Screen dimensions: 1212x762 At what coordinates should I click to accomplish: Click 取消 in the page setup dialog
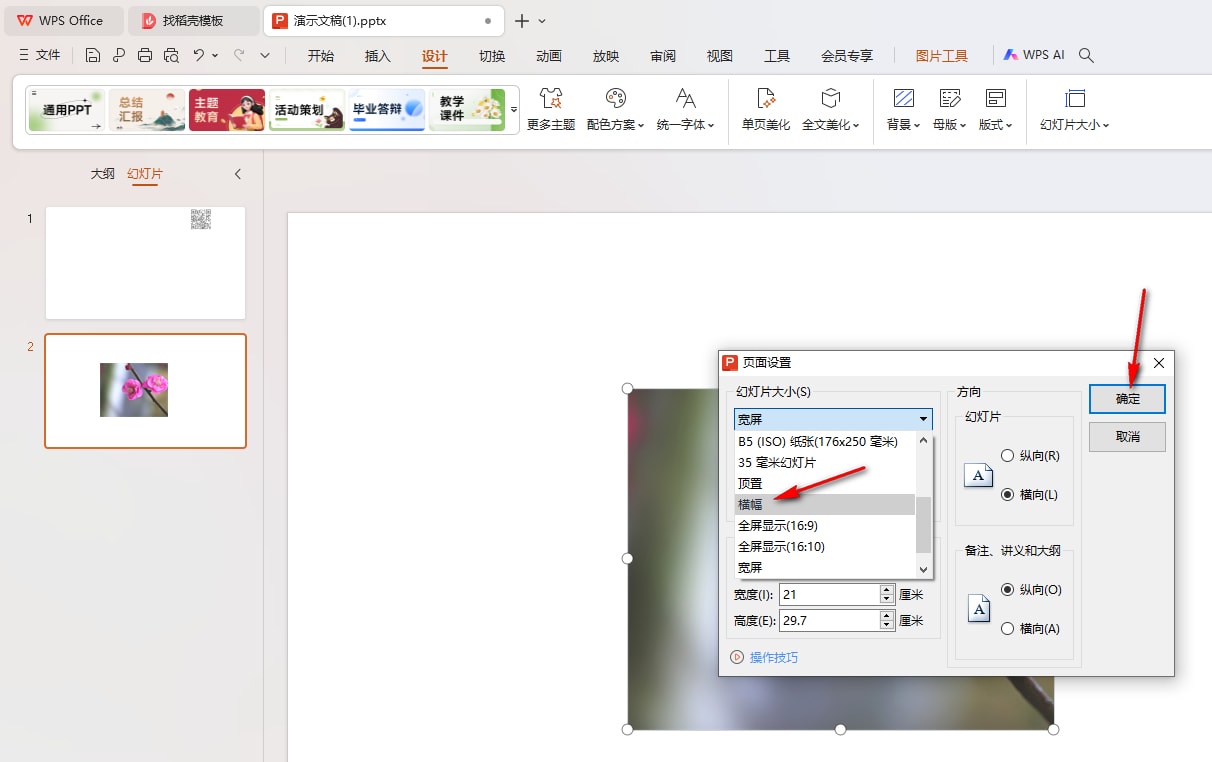1127,436
